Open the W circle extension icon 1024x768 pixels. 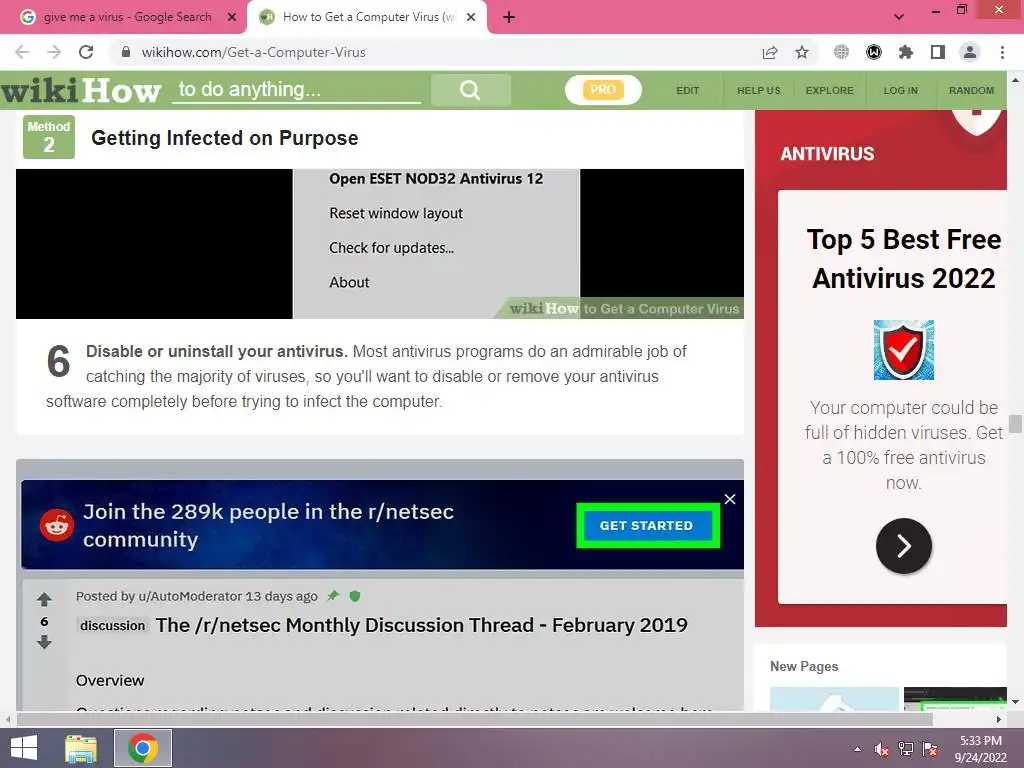tap(874, 52)
